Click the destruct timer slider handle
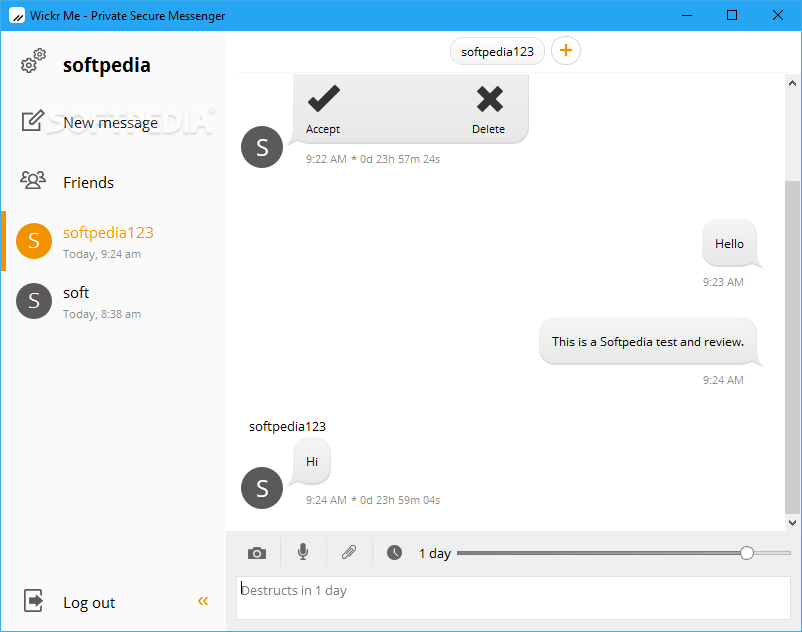This screenshot has width=802, height=632. click(747, 553)
